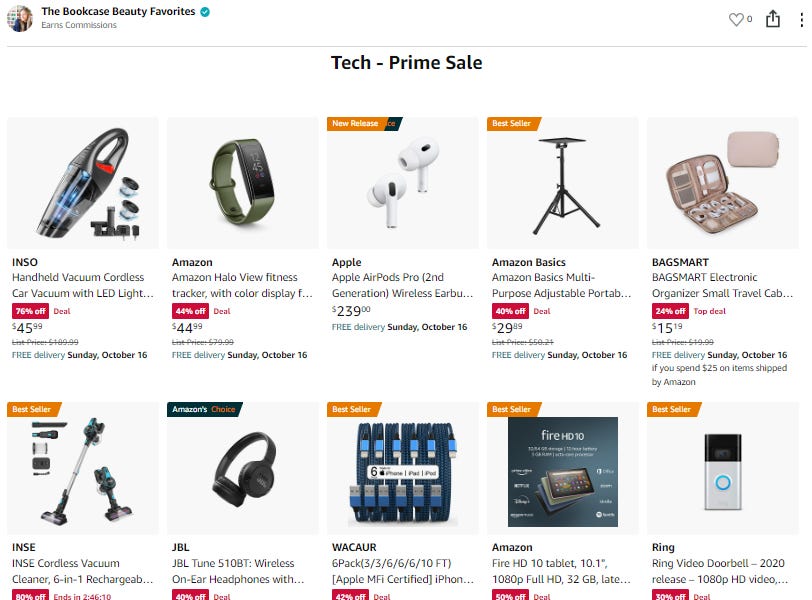
Task: Click the 'Best Seller' badge on the projector stand
Action: [511, 123]
